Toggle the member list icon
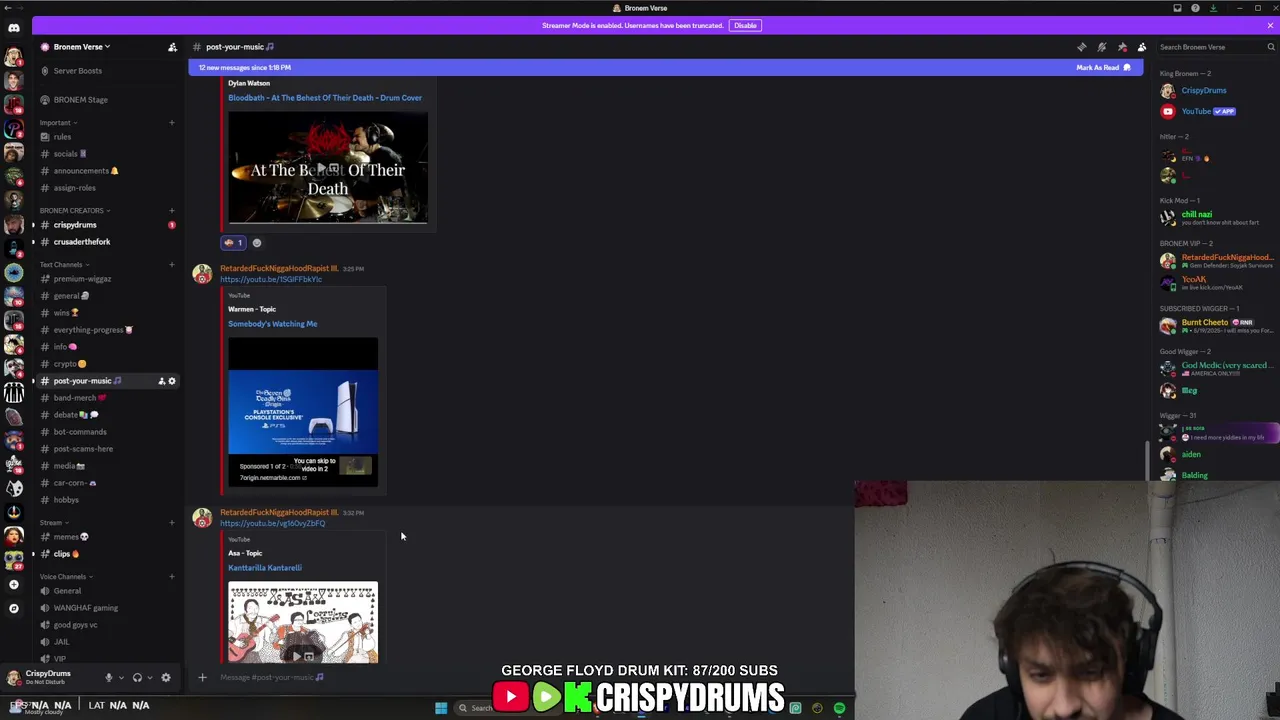 click(1142, 47)
